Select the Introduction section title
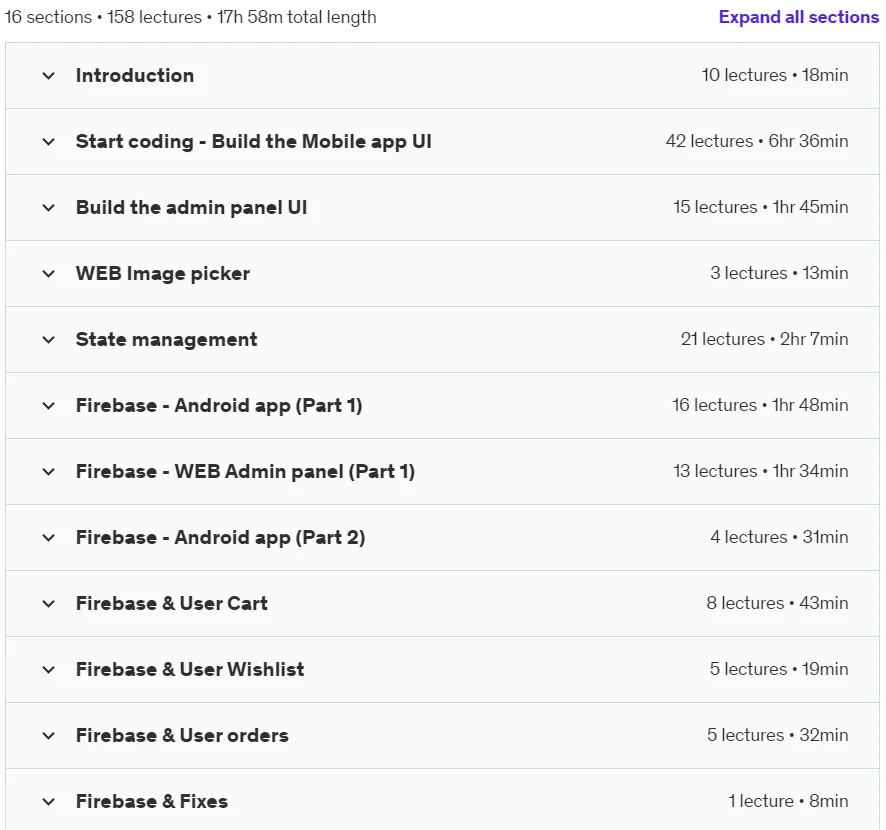 (135, 76)
